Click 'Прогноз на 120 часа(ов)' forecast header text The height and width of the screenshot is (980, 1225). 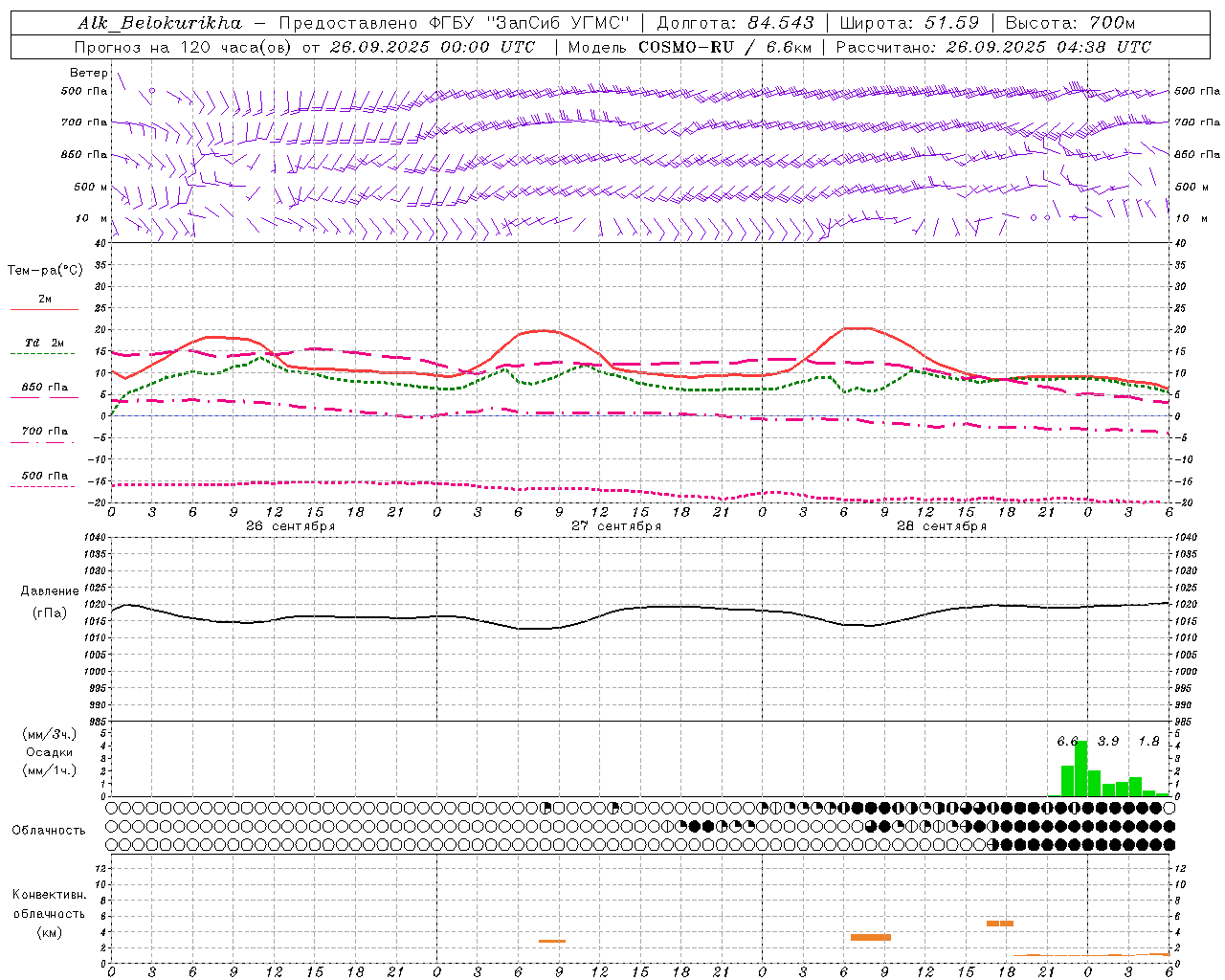point(184,47)
